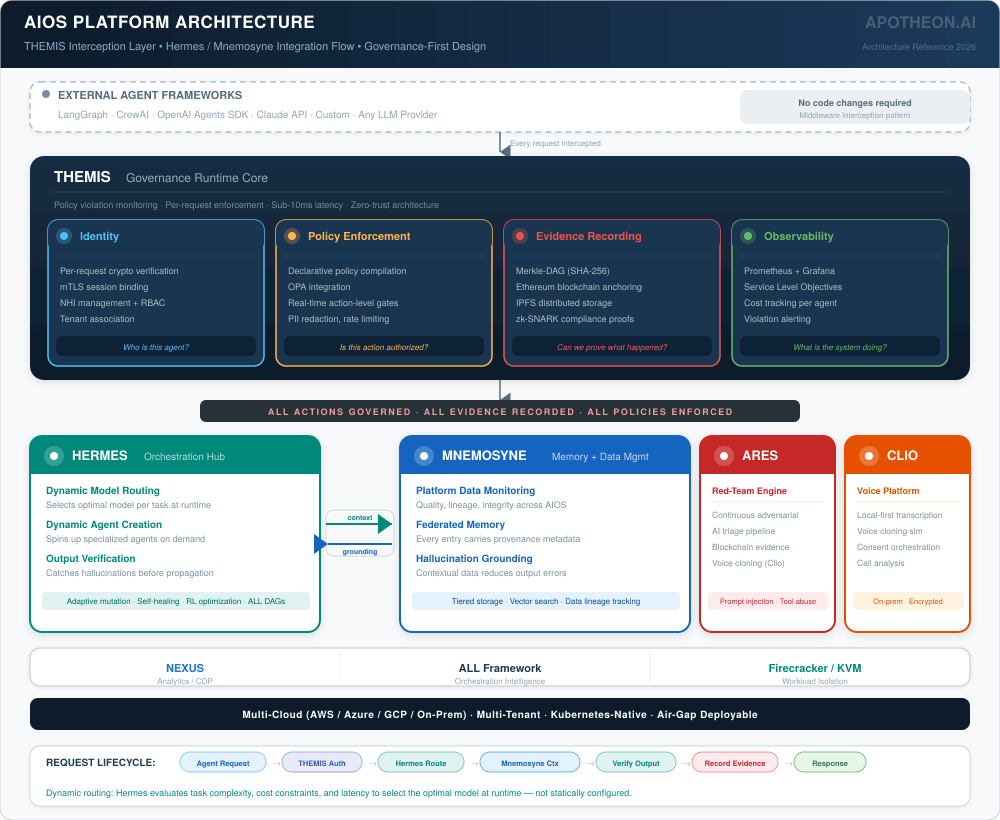
Task: Click the green Observability circle icon
Action: (748, 236)
